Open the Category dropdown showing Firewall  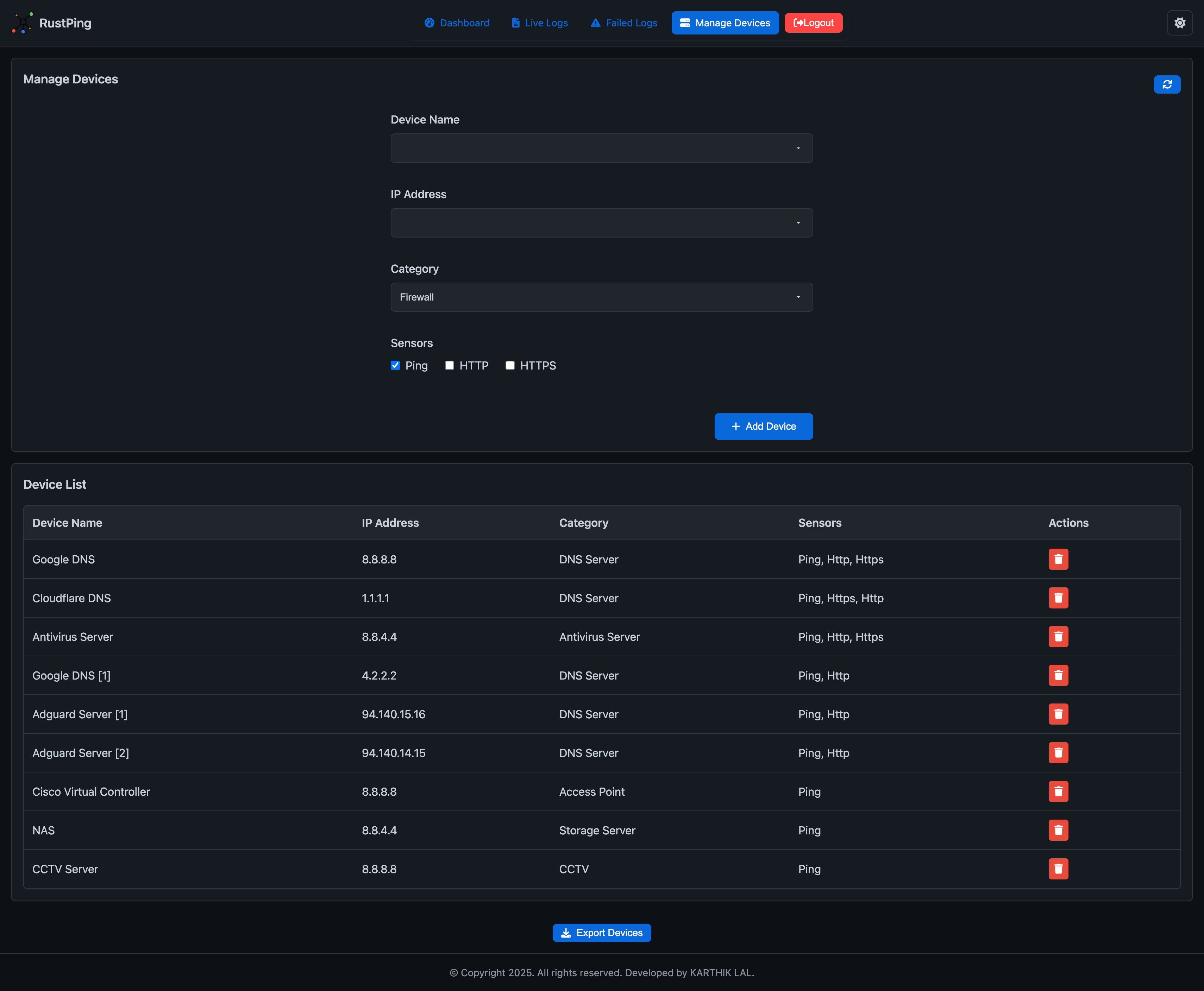coord(601,297)
